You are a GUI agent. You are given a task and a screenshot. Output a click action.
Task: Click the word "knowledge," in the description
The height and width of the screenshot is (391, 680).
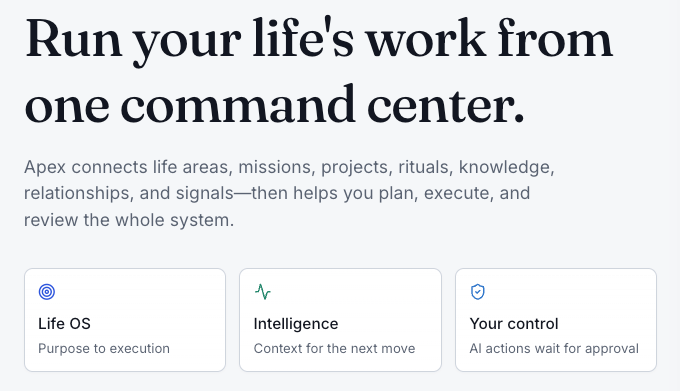(x=507, y=168)
